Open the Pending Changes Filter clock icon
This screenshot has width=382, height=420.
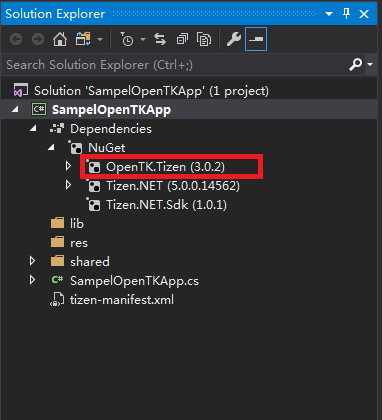pos(127,40)
